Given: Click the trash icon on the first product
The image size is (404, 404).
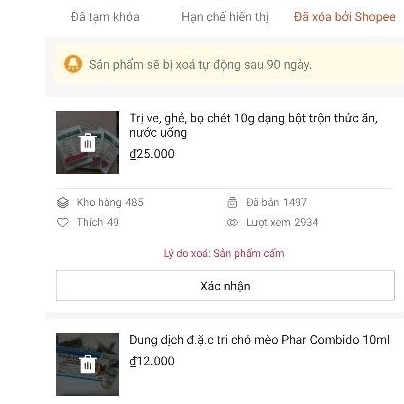Looking at the screenshot, I should [88, 143].
